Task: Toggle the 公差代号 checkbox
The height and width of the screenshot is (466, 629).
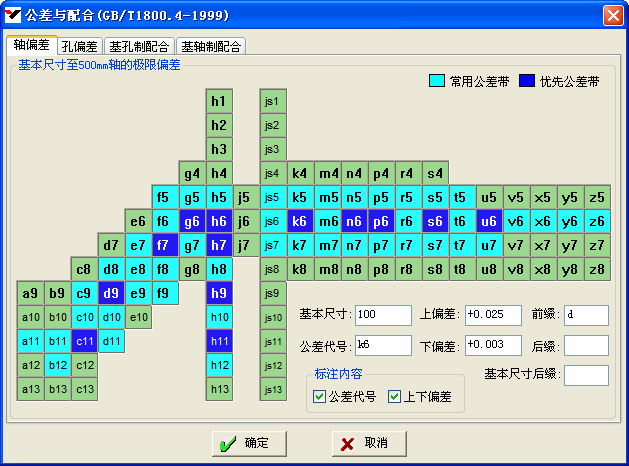Action: pyautogui.click(x=319, y=397)
